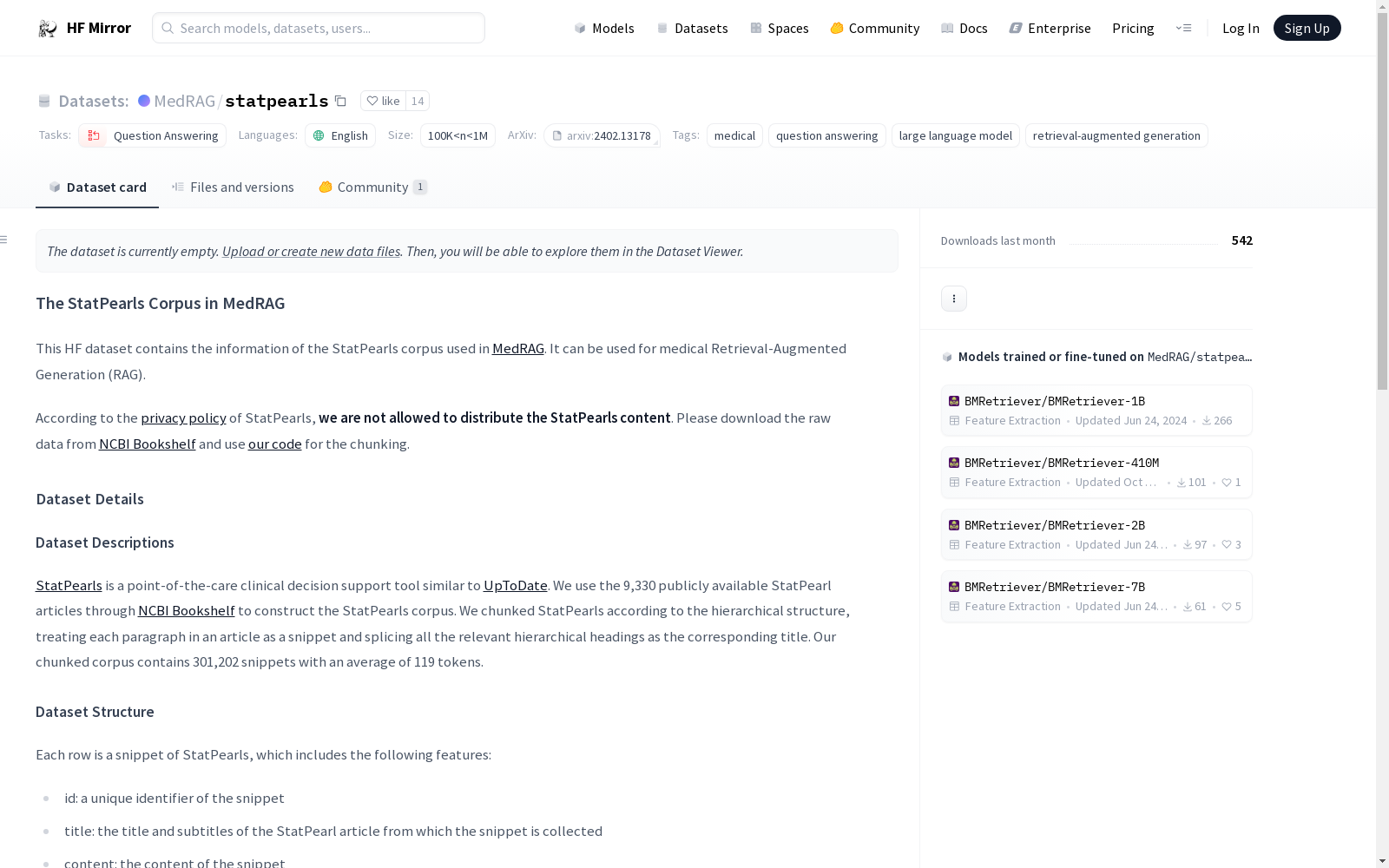
Task: Go to Spaces in the navigation bar
Action: pyautogui.click(x=780, y=28)
